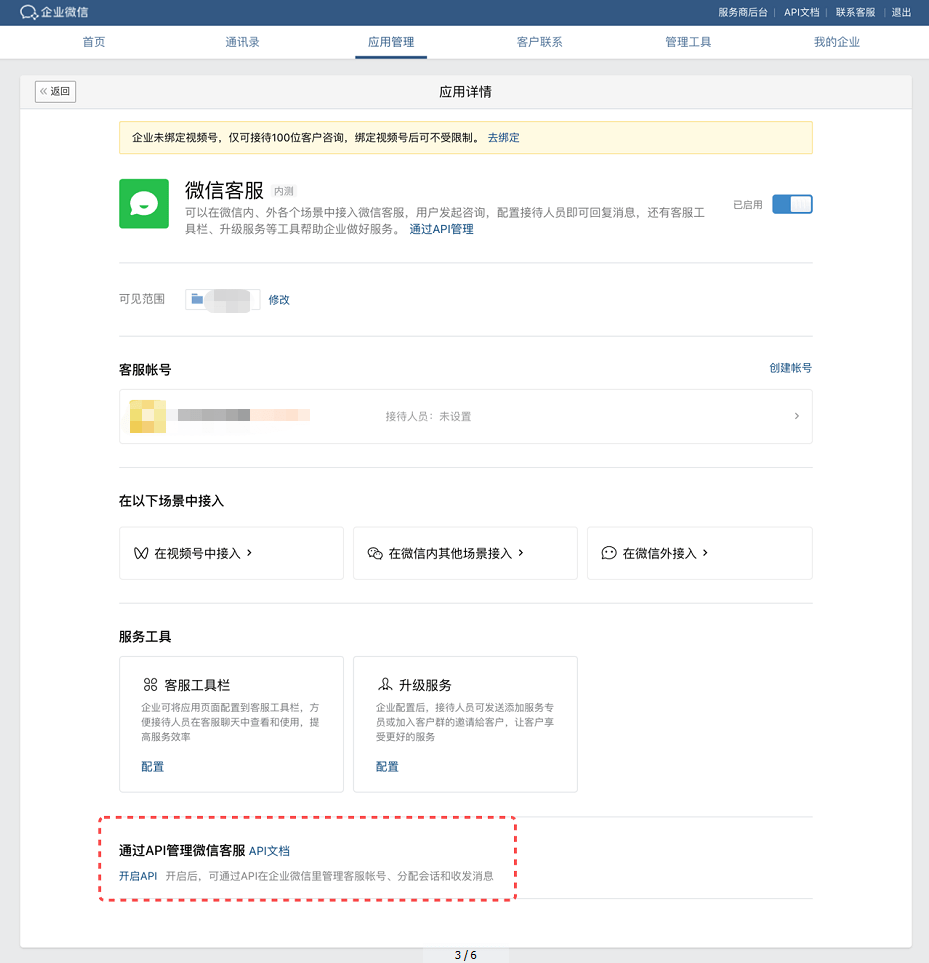Click the pixelated customer service account avatar
929x963 pixels.
148,416
